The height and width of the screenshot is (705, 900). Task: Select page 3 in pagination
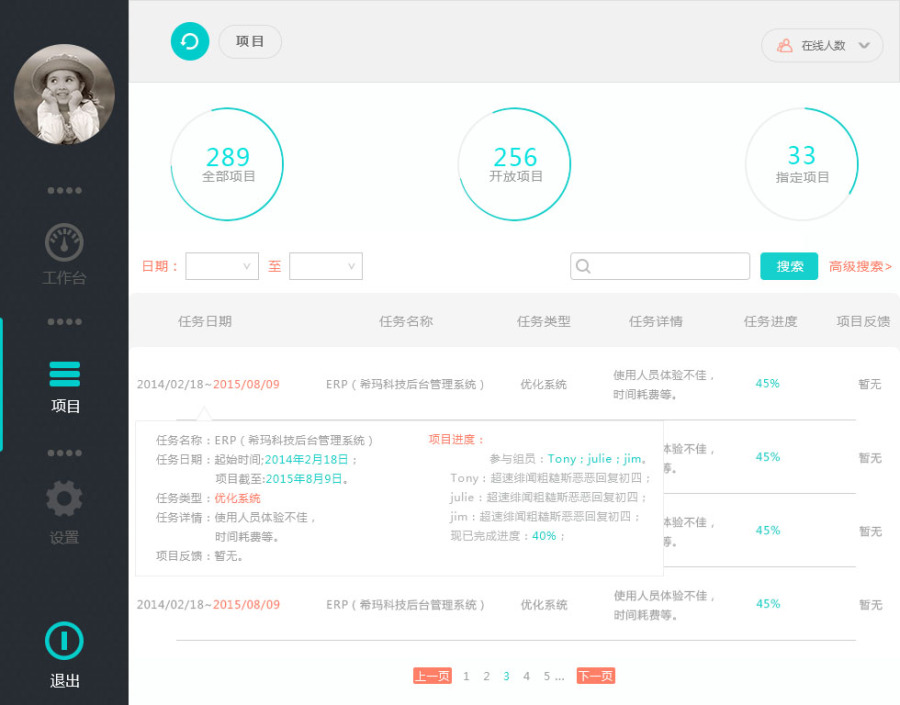(x=506, y=676)
